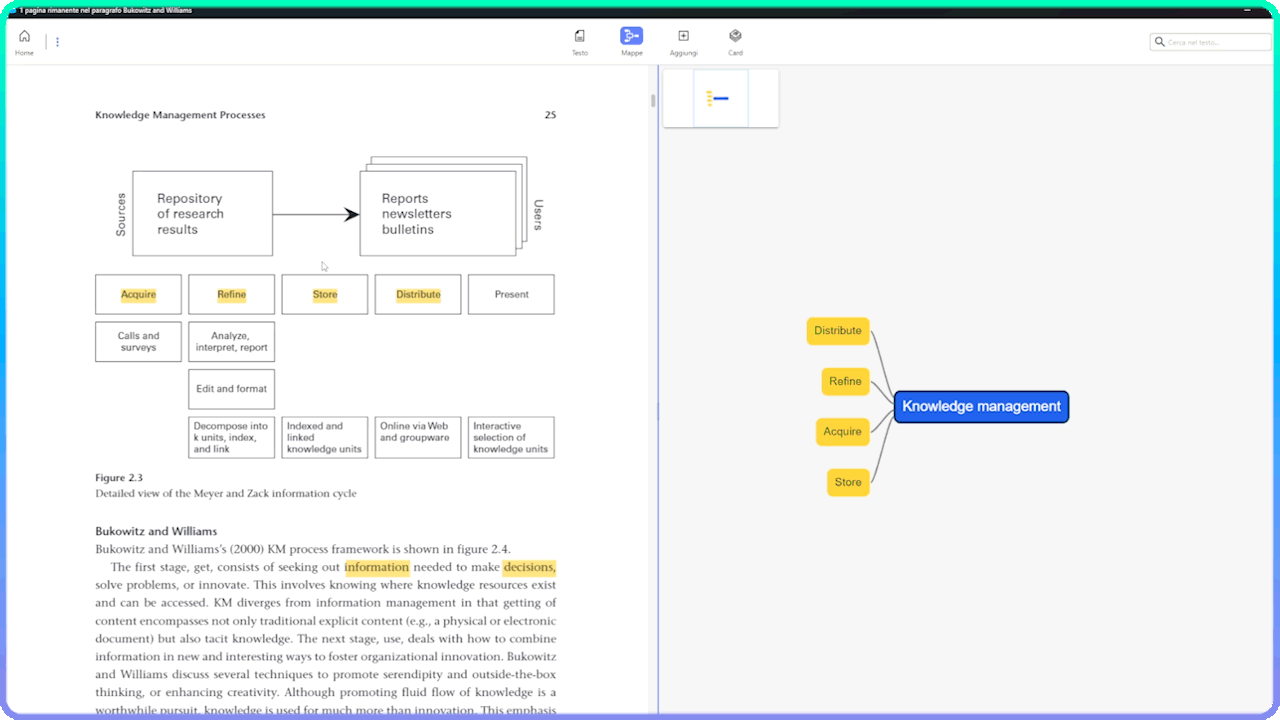Click highlighted word 'information' in the paragraph
1280x720 pixels.
(x=377, y=567)
